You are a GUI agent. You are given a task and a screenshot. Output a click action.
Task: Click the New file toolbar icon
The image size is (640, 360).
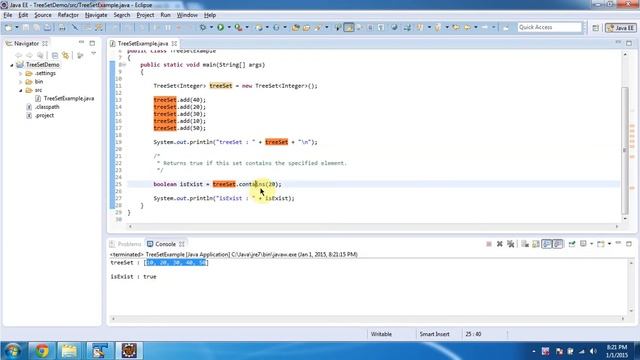click(8, 27)
